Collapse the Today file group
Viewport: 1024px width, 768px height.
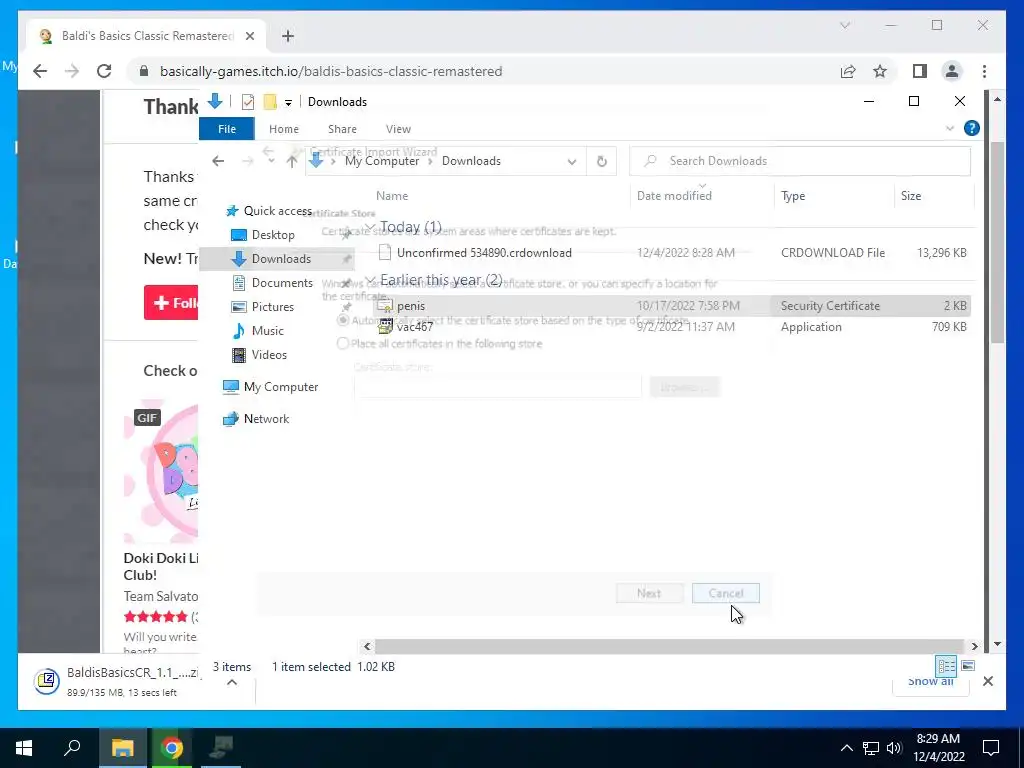[x=370, y=227]
